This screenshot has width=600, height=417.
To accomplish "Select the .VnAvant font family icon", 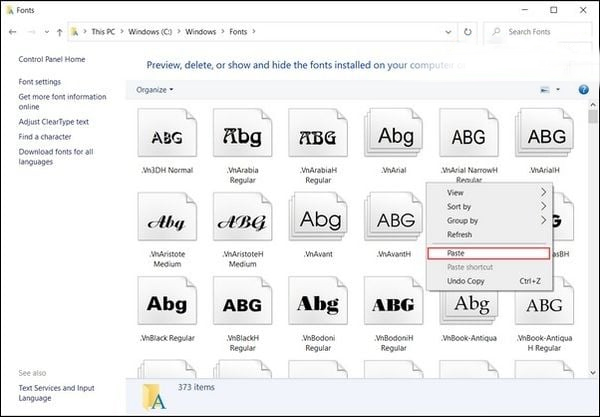I will pyautogui.click(x=318, y=217).
